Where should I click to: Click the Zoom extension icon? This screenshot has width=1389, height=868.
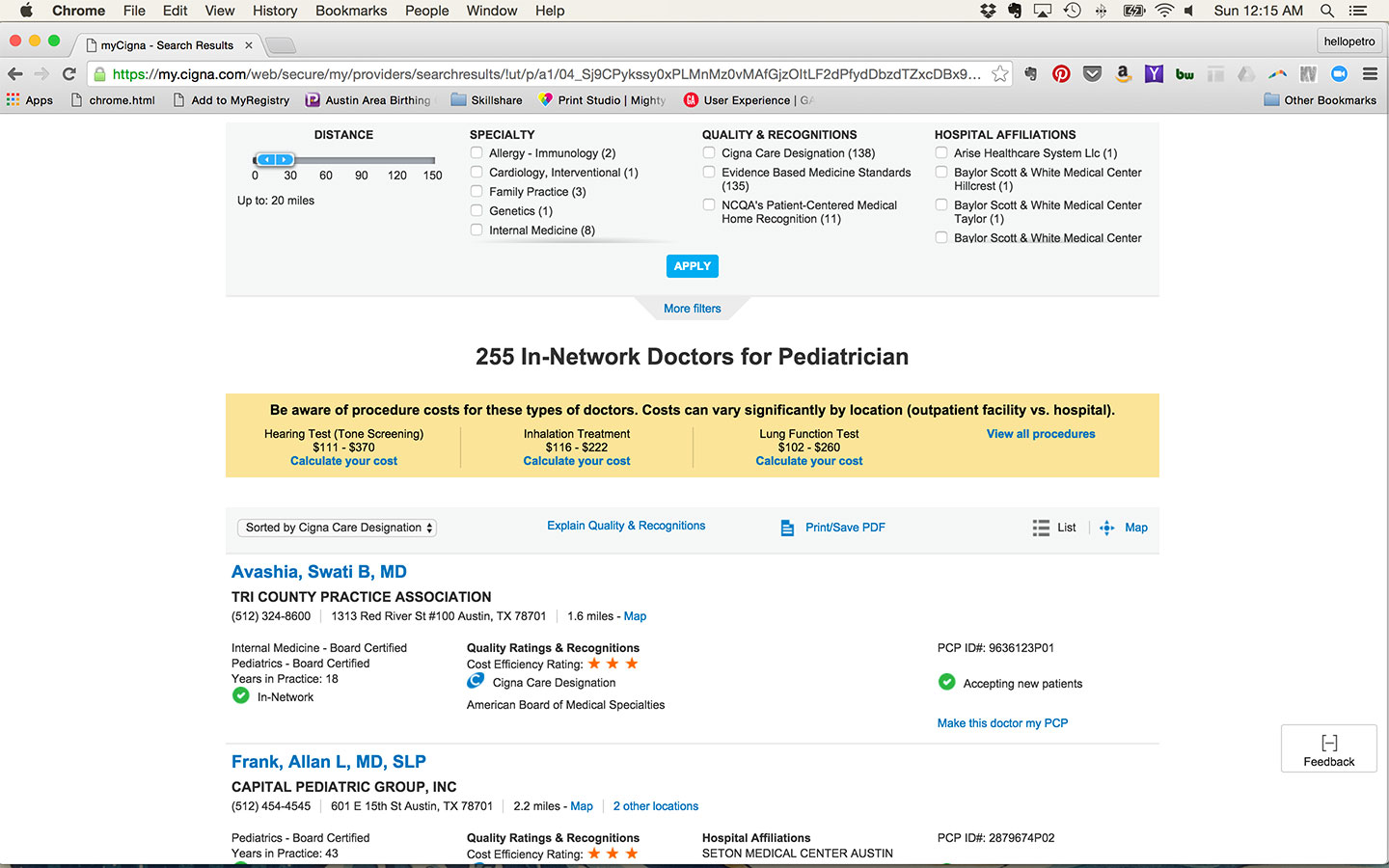(x=1339, y=74)
